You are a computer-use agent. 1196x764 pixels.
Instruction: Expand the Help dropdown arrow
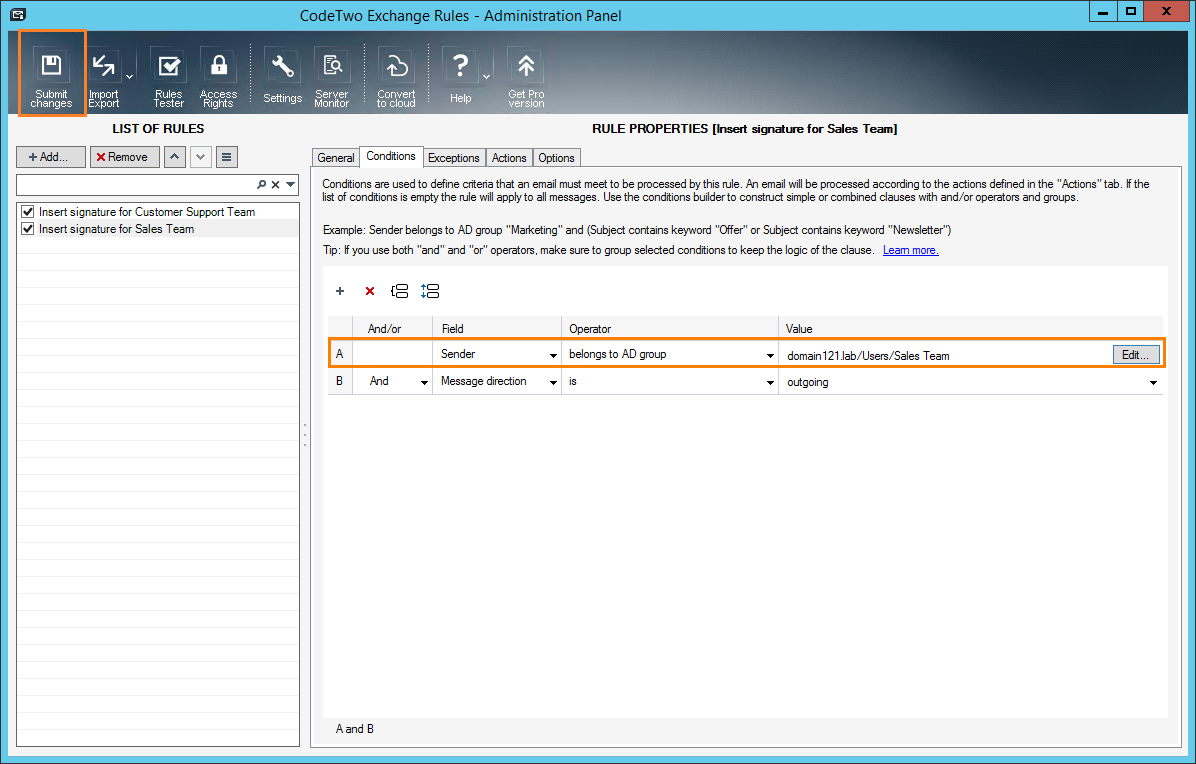(x=487, y=77)
